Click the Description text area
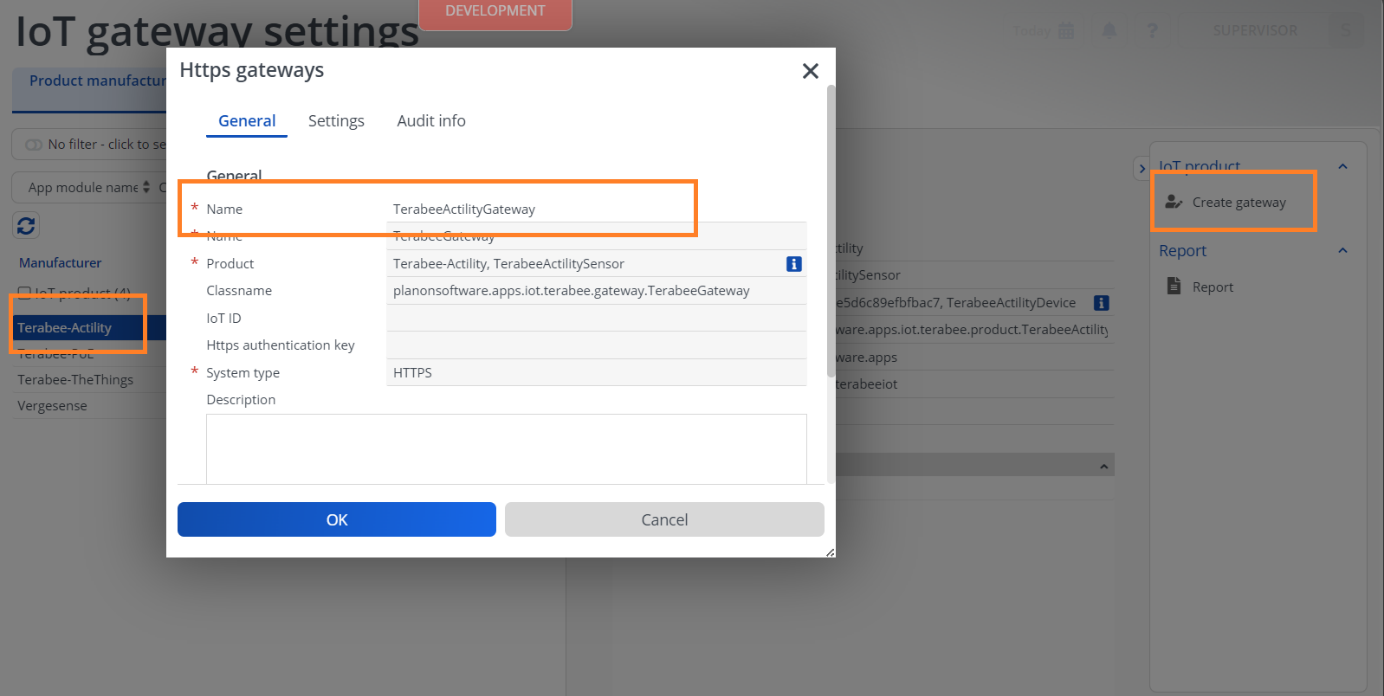1384x696 pixels. pyautogui.click(x=506, y=449)
